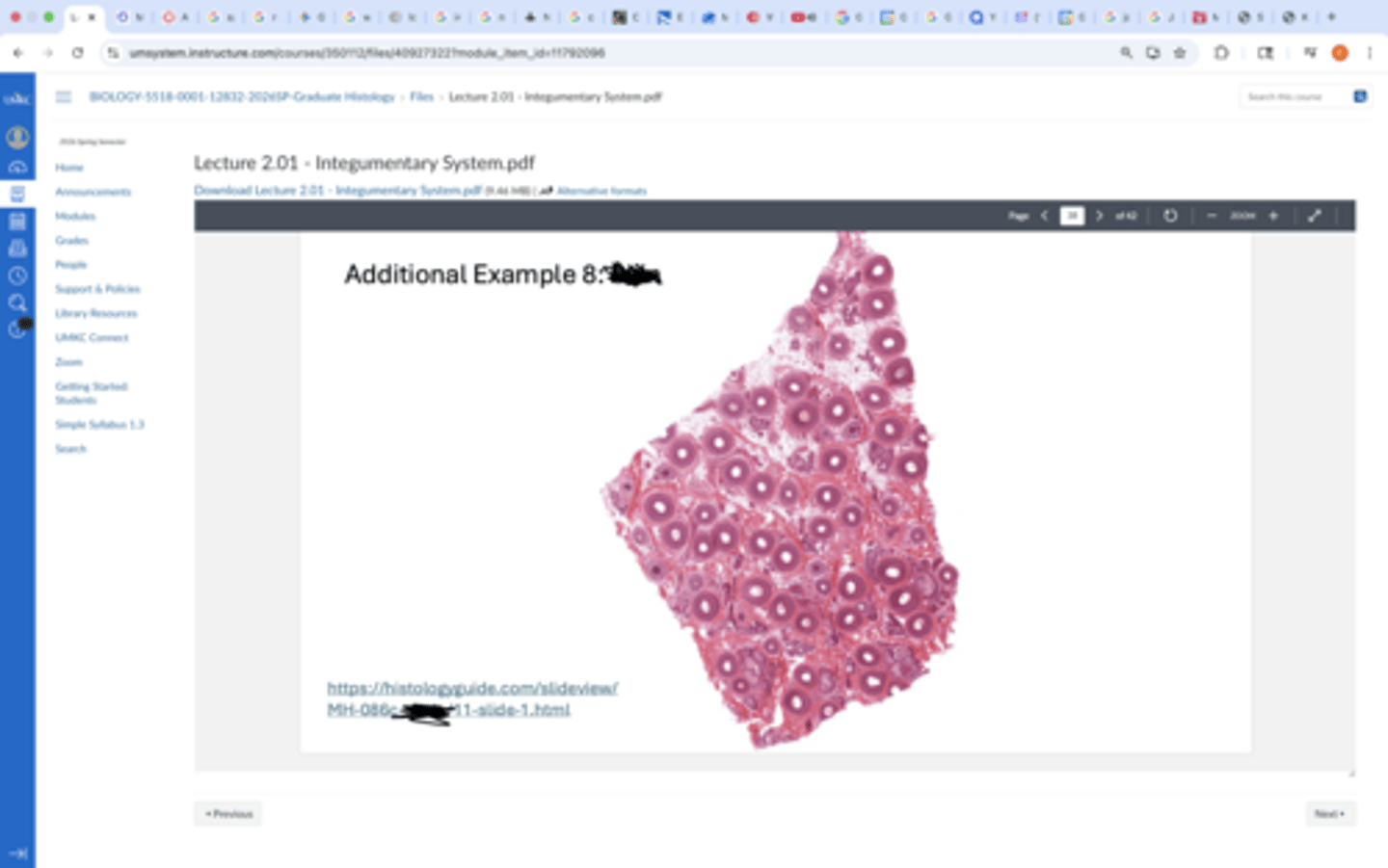Click the histology tissue section image
The height and width of the screenshot is (868, 1388).
click(x=781, y=491)
